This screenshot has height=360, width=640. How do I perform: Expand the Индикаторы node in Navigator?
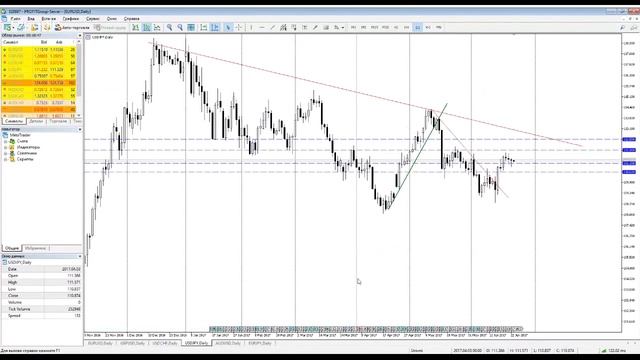6,147
